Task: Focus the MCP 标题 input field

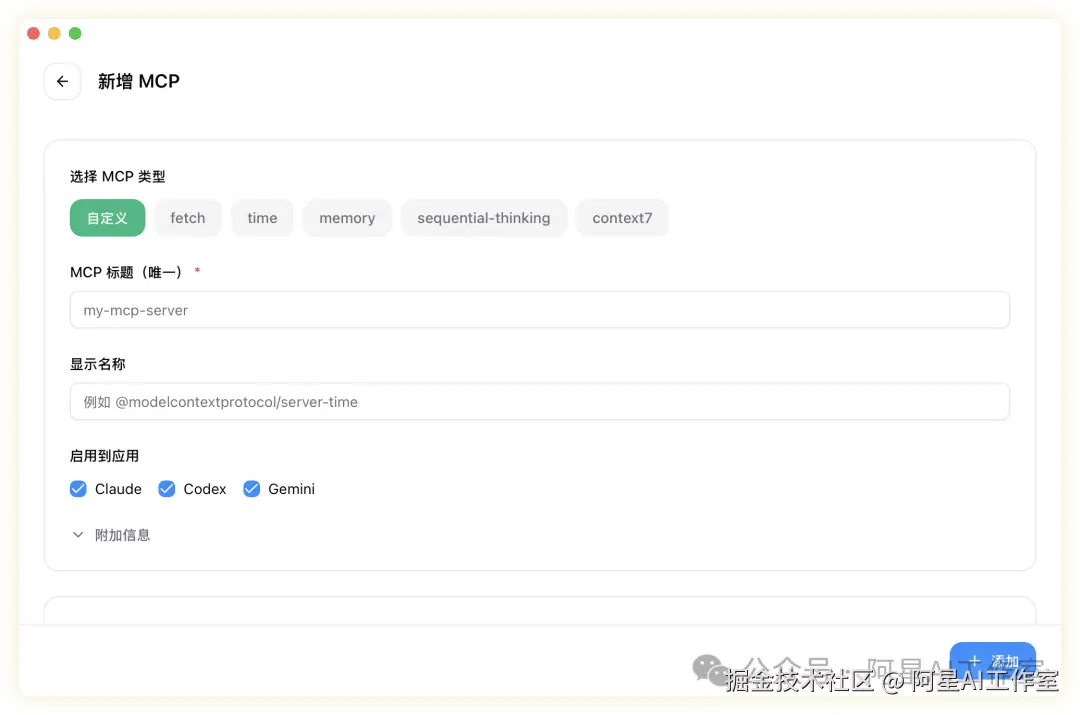Action: pos(539,310)
